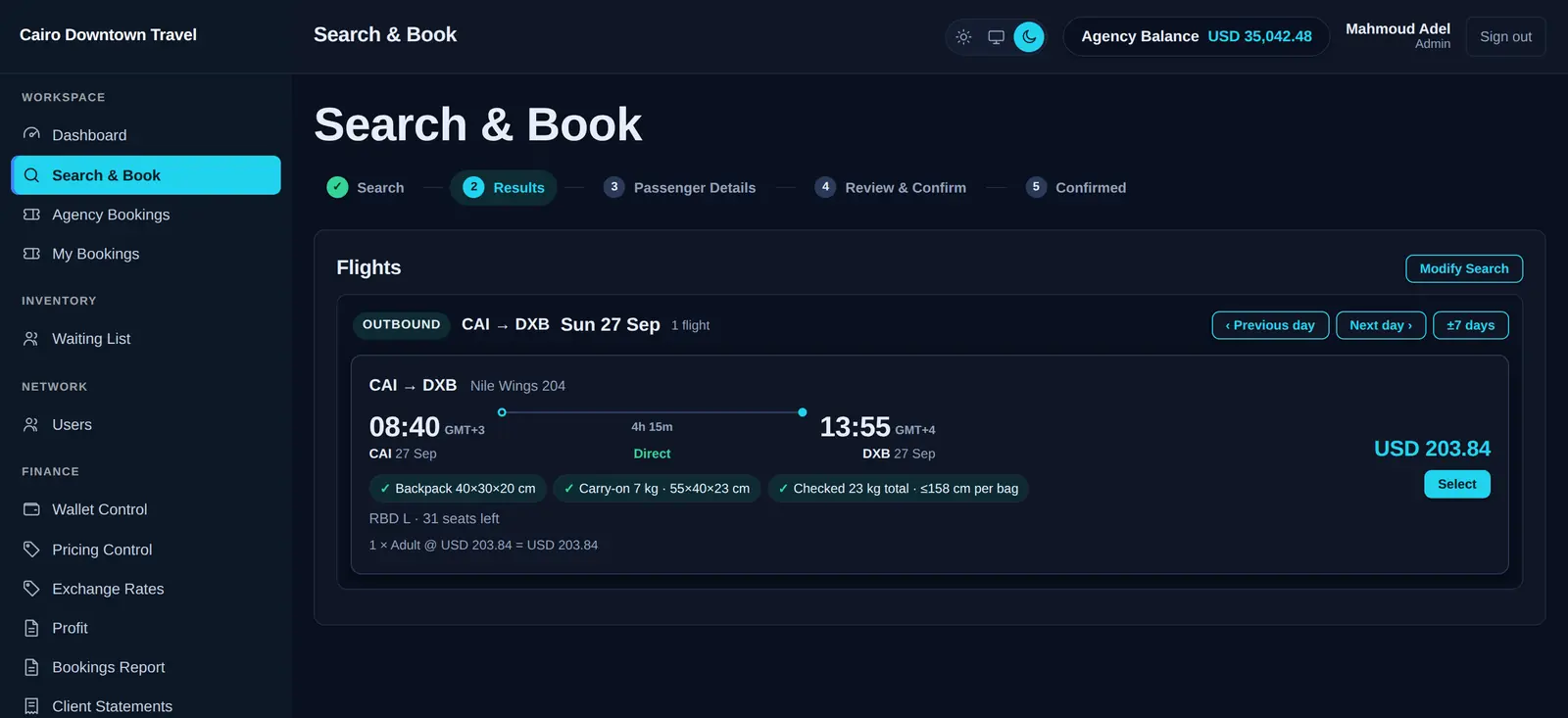The width and height of the screenshot is (1568, 718).
Task: Go back to the Search step
Action: click(366, 187)
